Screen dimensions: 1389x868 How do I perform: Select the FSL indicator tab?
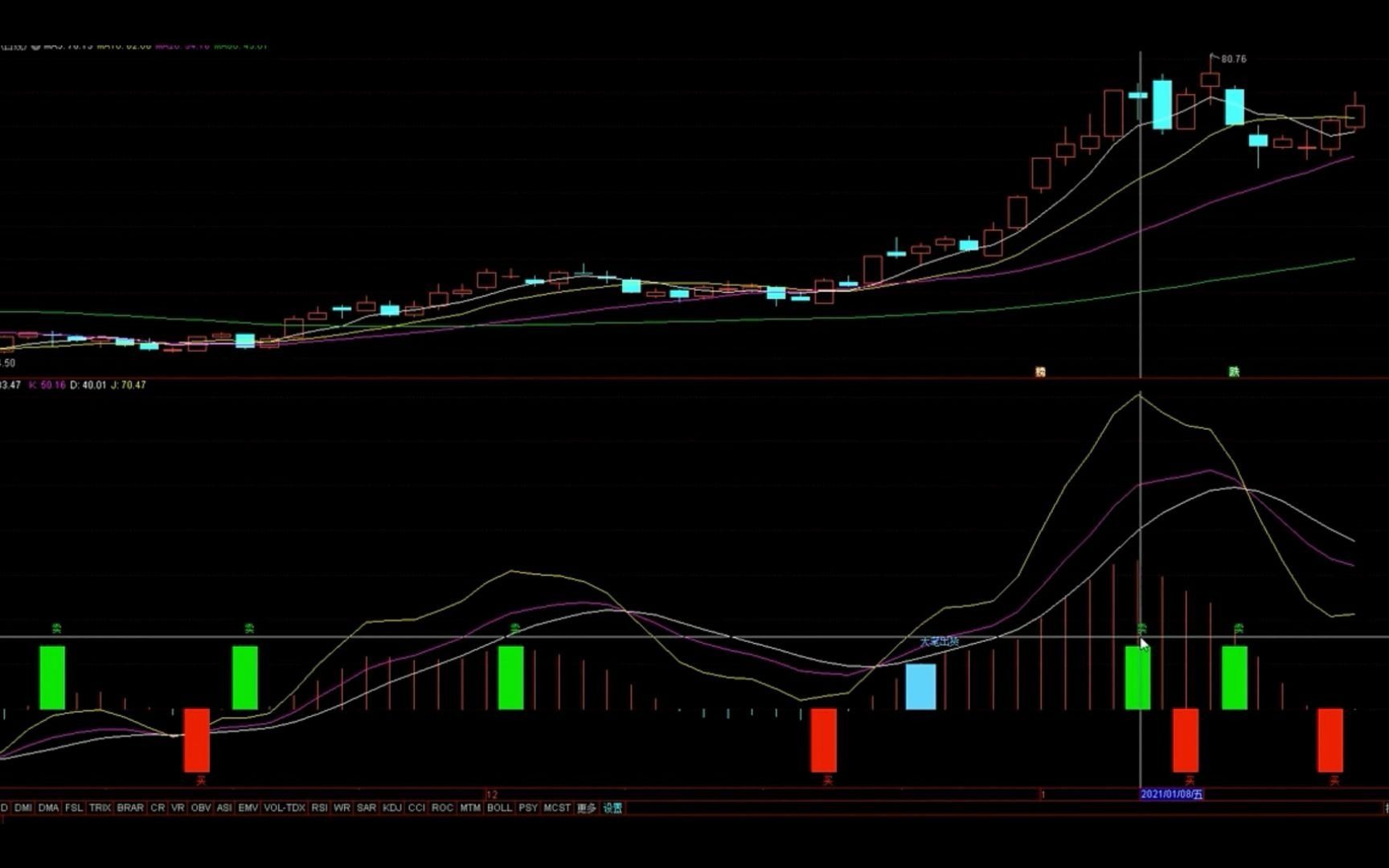point(74,808)
